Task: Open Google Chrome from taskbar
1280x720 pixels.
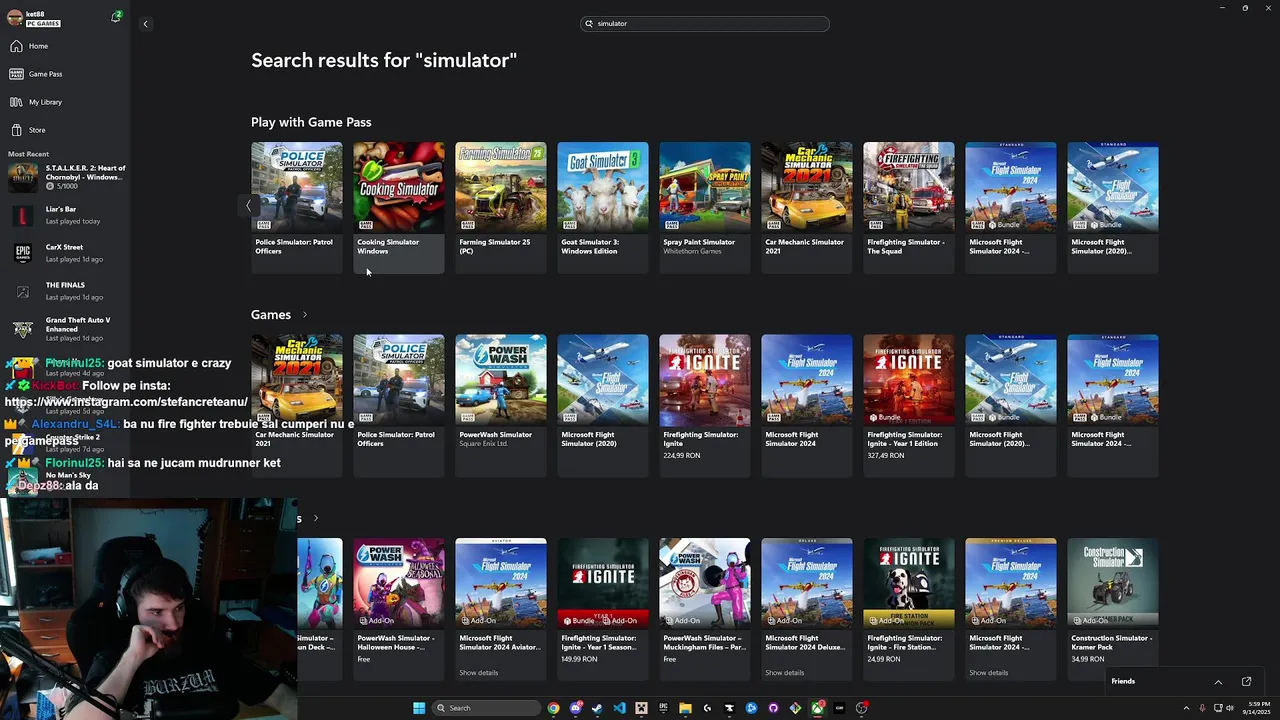Action: point(553,708)
